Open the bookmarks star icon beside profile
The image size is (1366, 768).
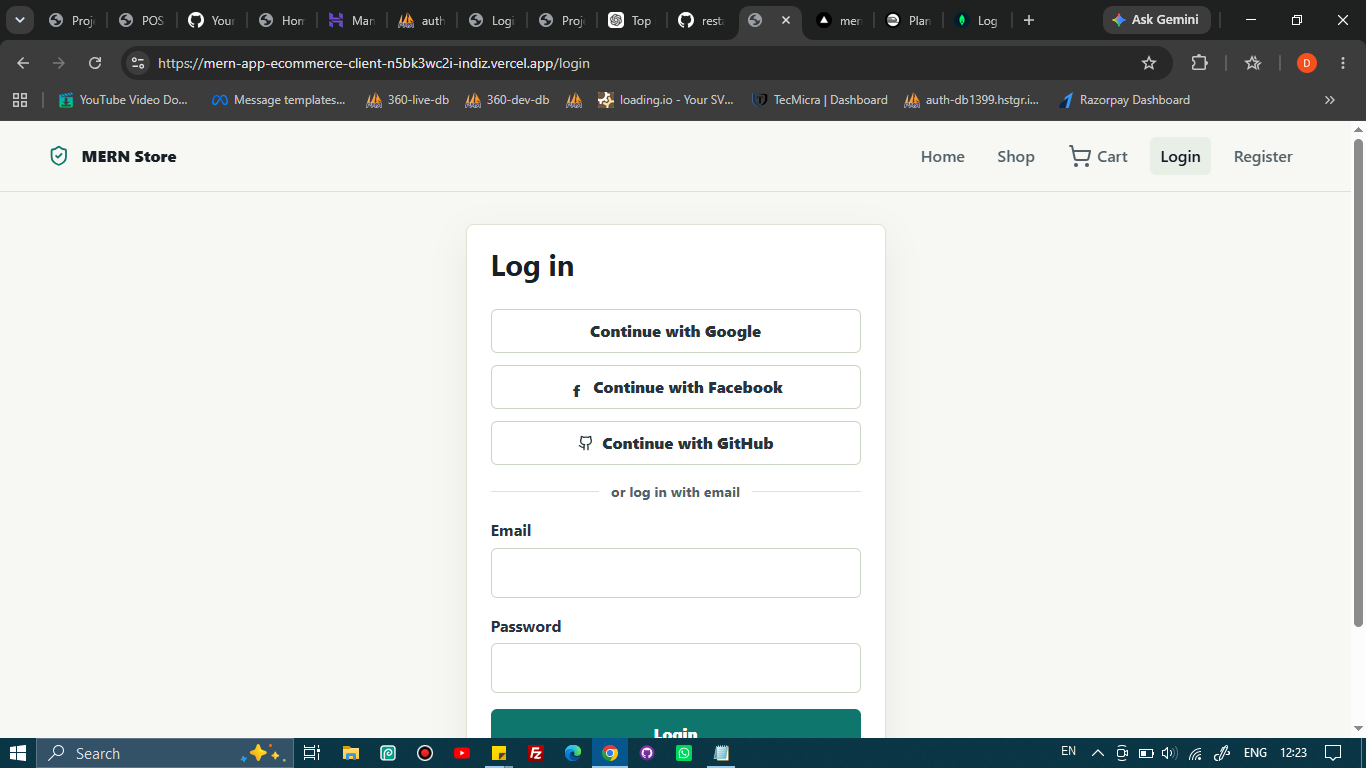pos(1253,63)
